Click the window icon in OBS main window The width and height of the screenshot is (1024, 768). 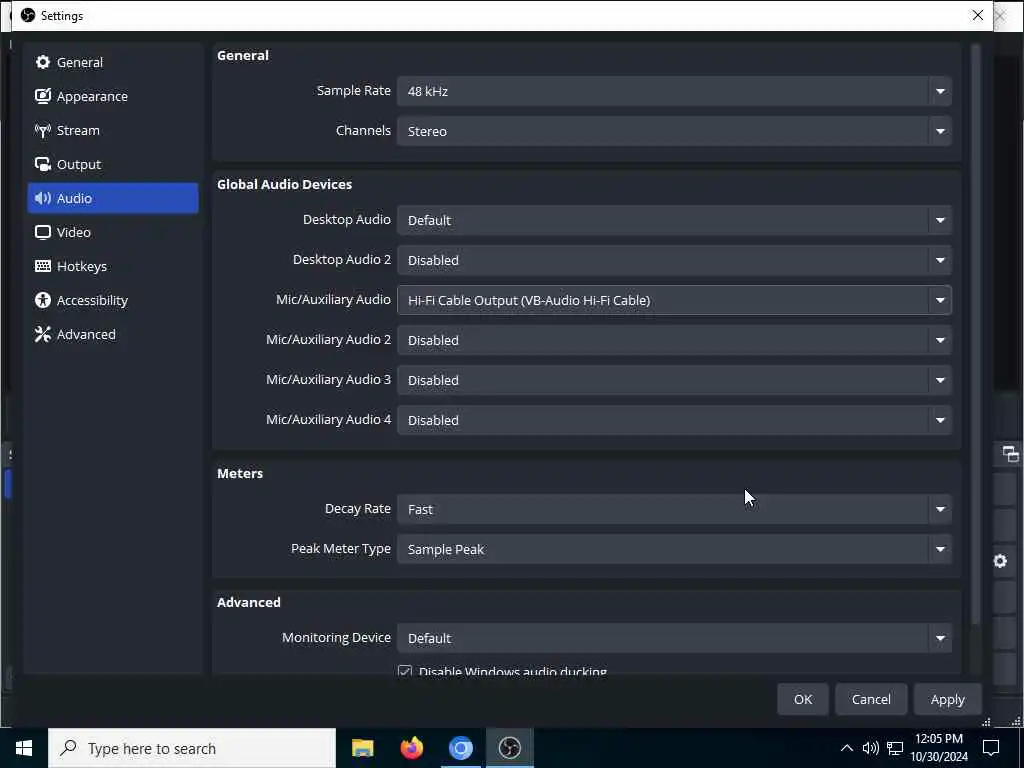pos(1010,454)
